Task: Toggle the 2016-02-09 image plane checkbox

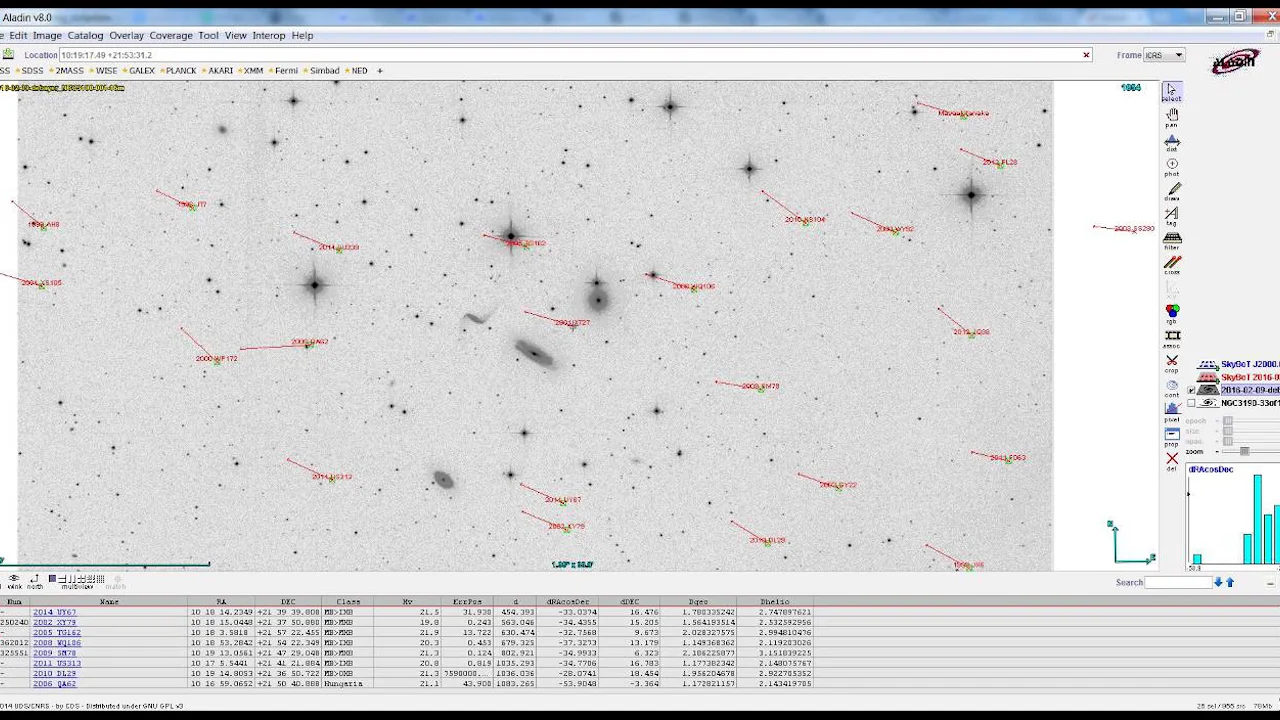Action: pyautogui.click(x=1191, y=390)
